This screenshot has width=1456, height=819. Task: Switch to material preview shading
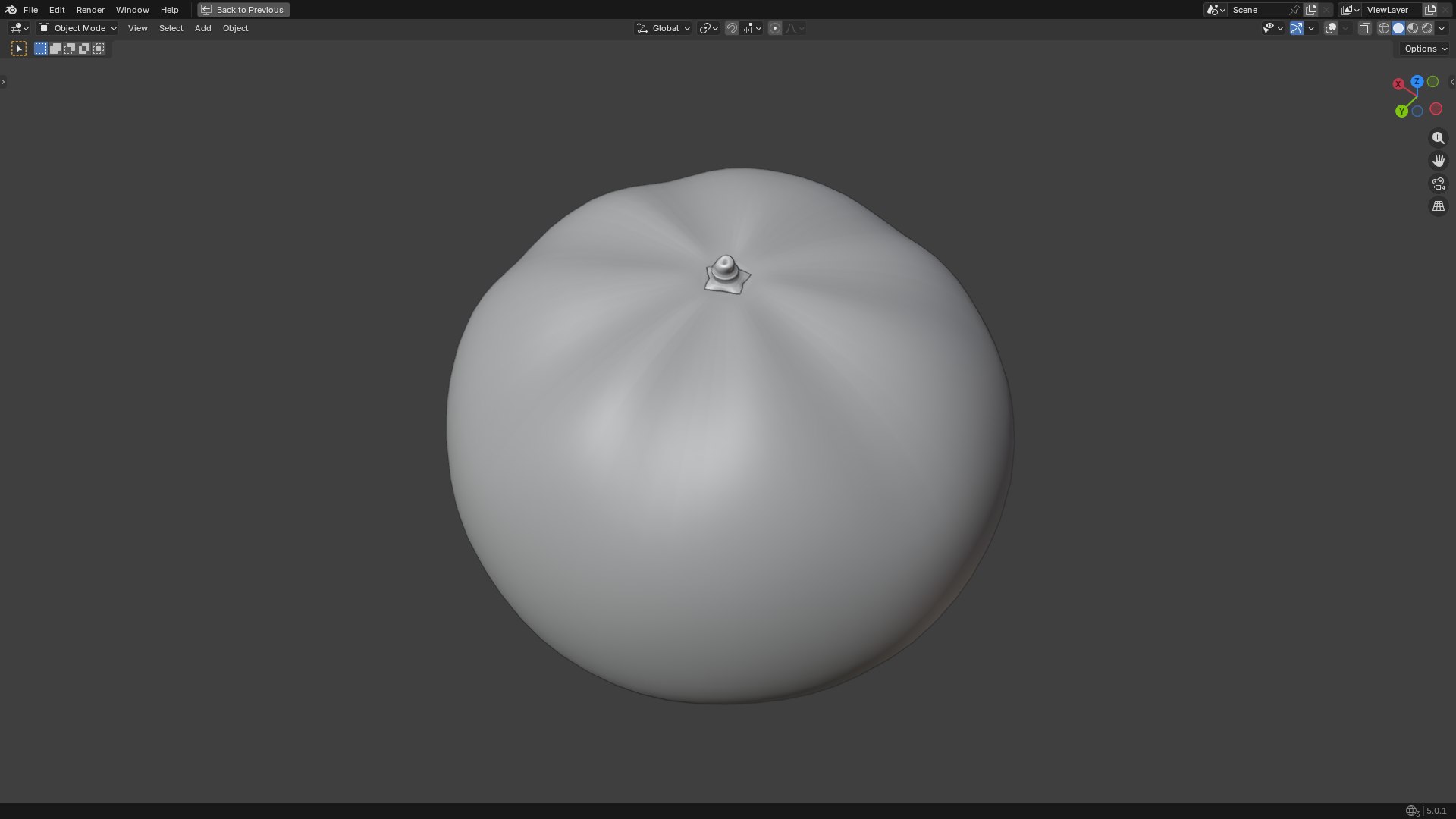tap(1413, 28)
